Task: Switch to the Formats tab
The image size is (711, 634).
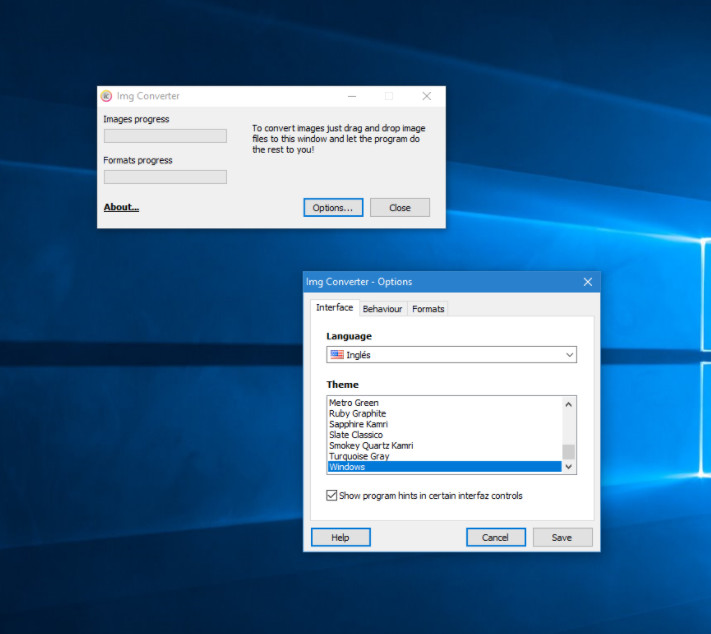Action: [x=428, y=309]
